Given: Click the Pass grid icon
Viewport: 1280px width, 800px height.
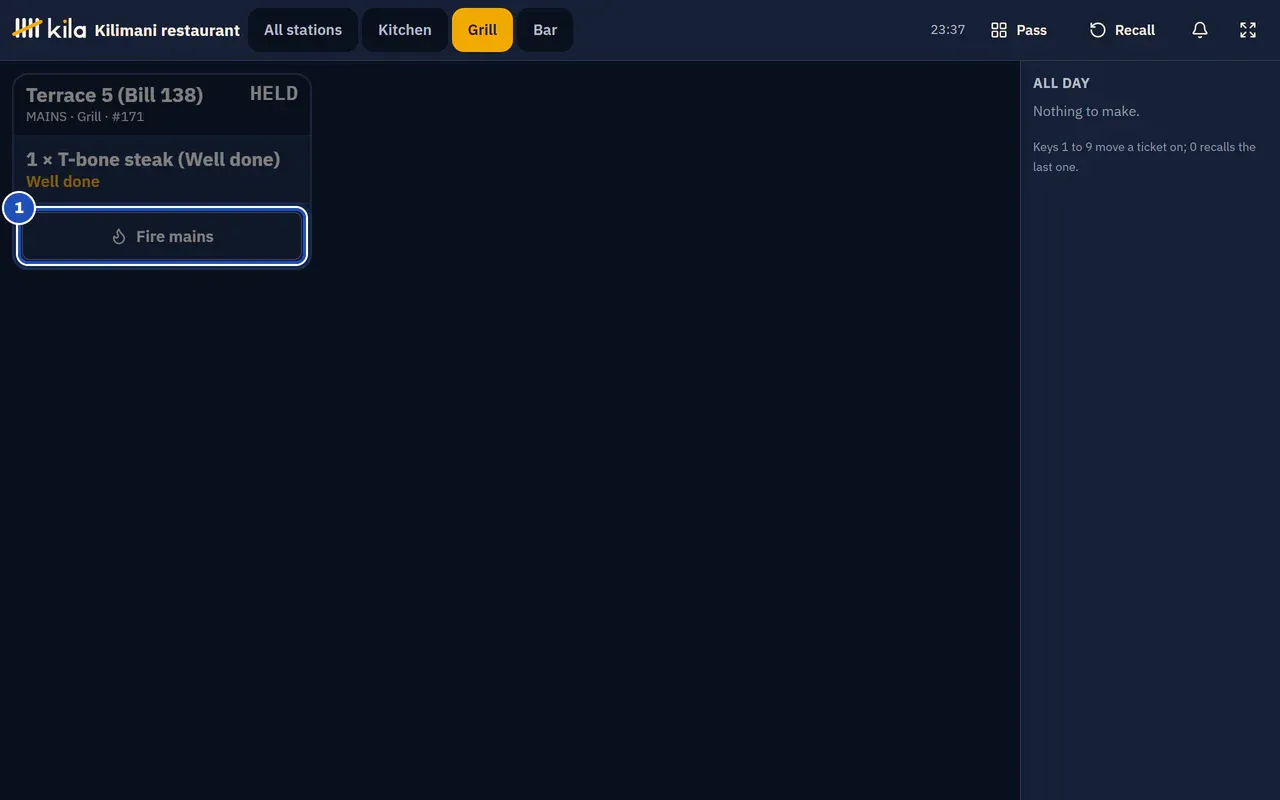Looking at the screenshot, I should tap(998, 30).
